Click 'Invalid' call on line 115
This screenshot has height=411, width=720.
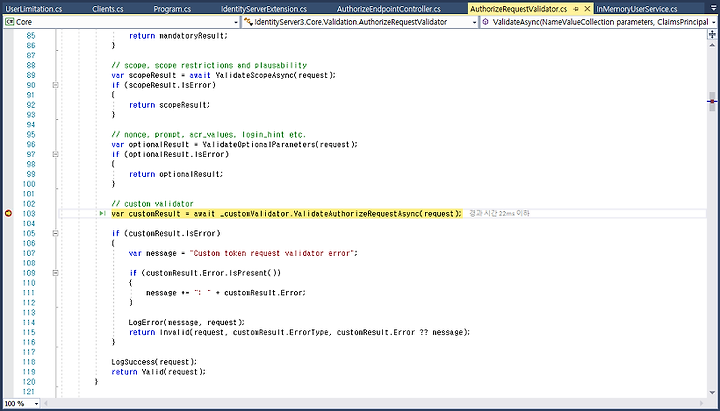[x=174, y=332]
